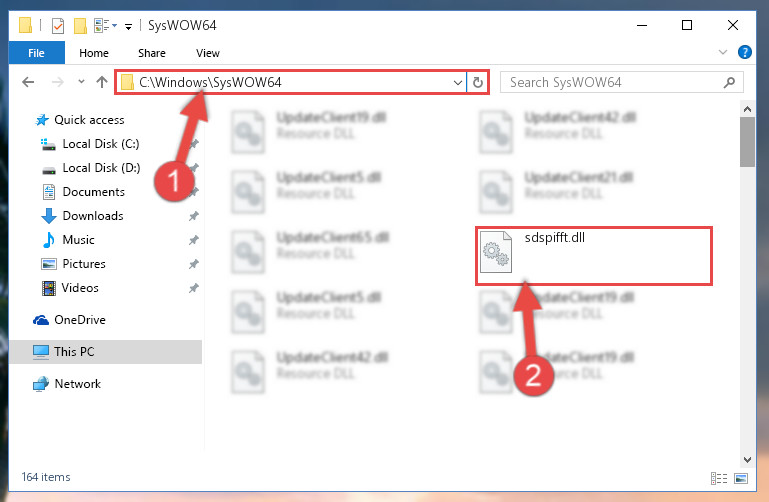Refresh the SysWOW64 folder view
Screen dimensions: 769x502
(x=478, y=82)
